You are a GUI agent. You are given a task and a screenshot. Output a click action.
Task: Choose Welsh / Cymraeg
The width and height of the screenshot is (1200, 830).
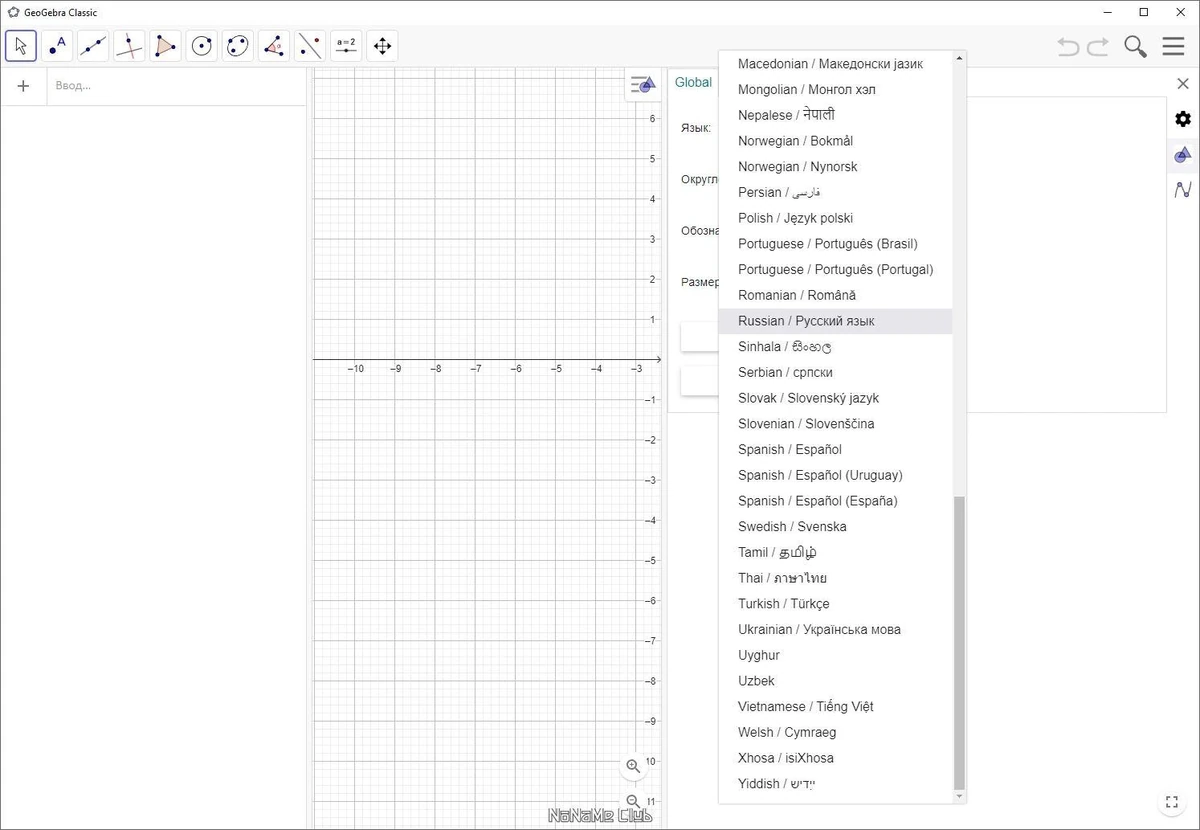(x=835, y=732)
